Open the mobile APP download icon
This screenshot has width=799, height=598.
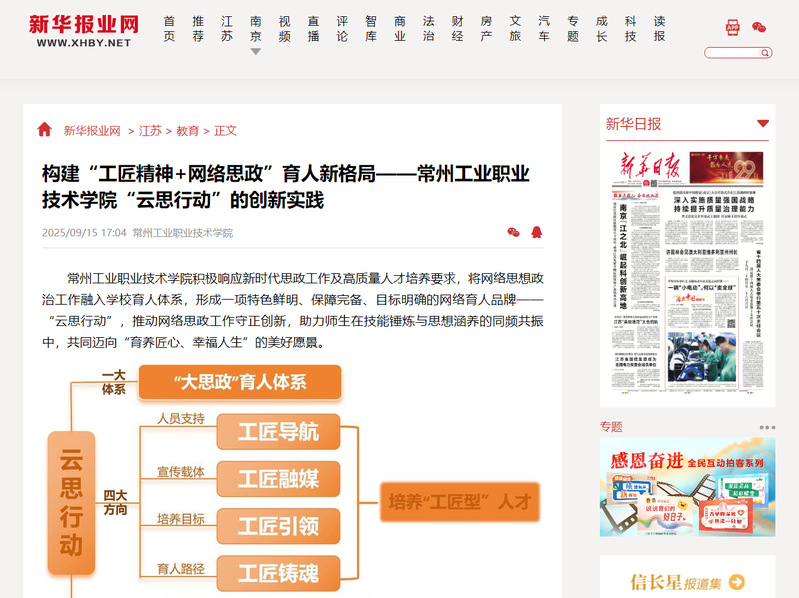tap(733, 27)
